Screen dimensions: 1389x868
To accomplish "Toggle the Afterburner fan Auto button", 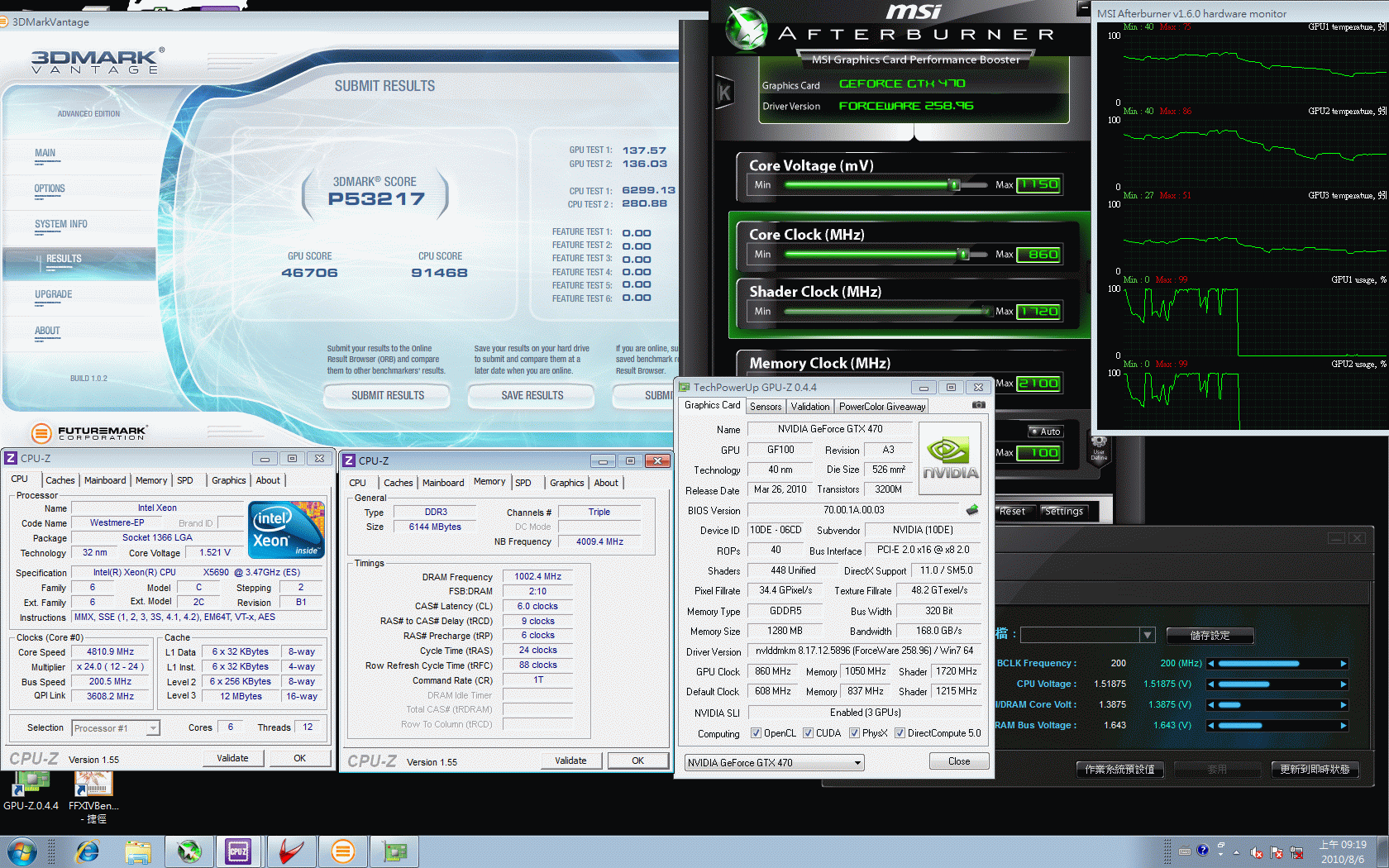I will pyautogui.click(x=1046, y=432).
